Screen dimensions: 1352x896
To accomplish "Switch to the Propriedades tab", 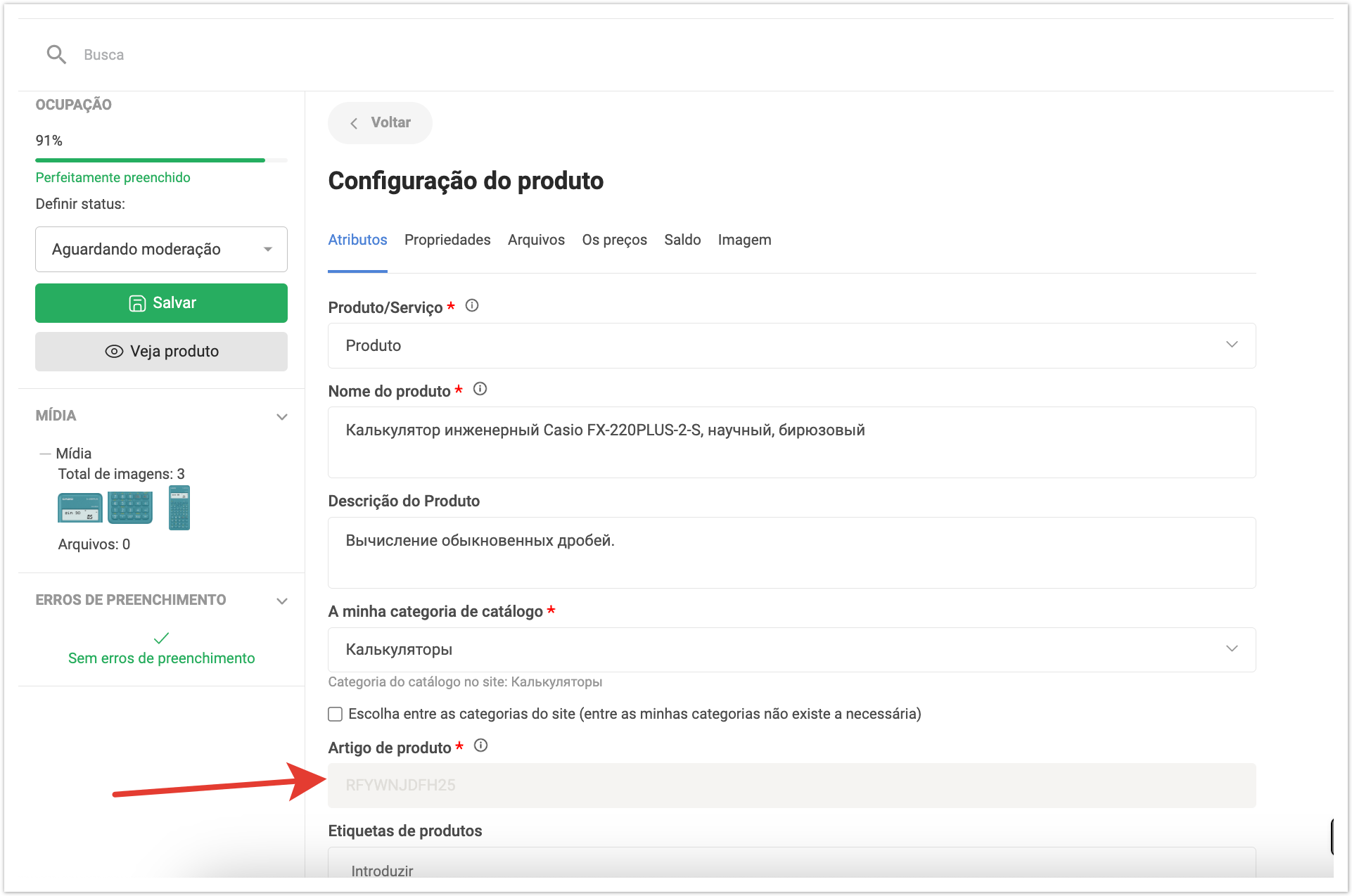I will coord(447,240).
